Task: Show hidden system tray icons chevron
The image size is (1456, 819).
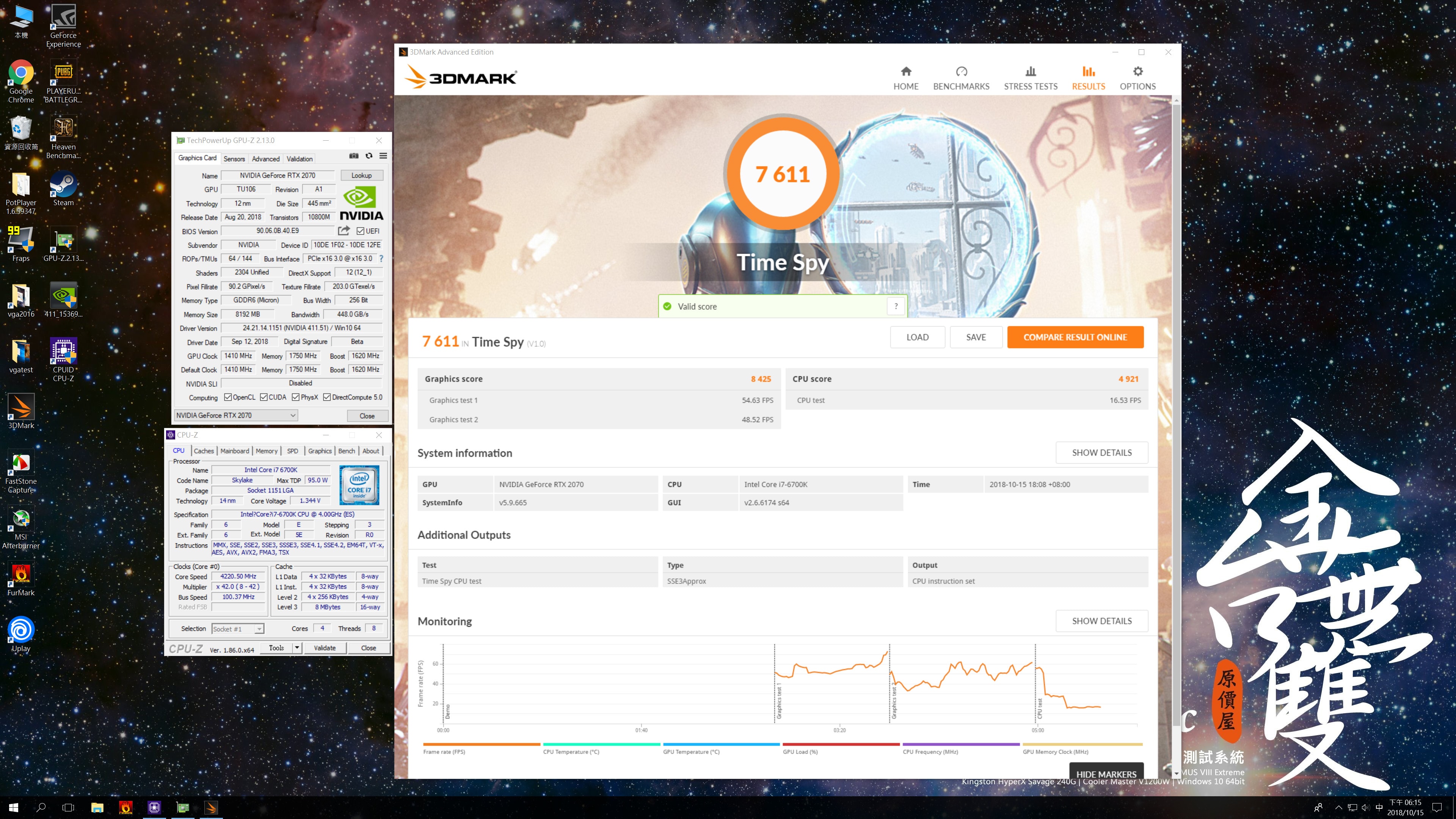Action: [x=1338, y=808]
